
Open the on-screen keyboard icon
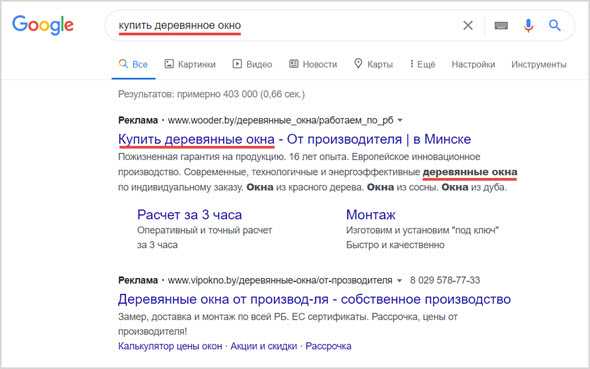pos(501,26)
